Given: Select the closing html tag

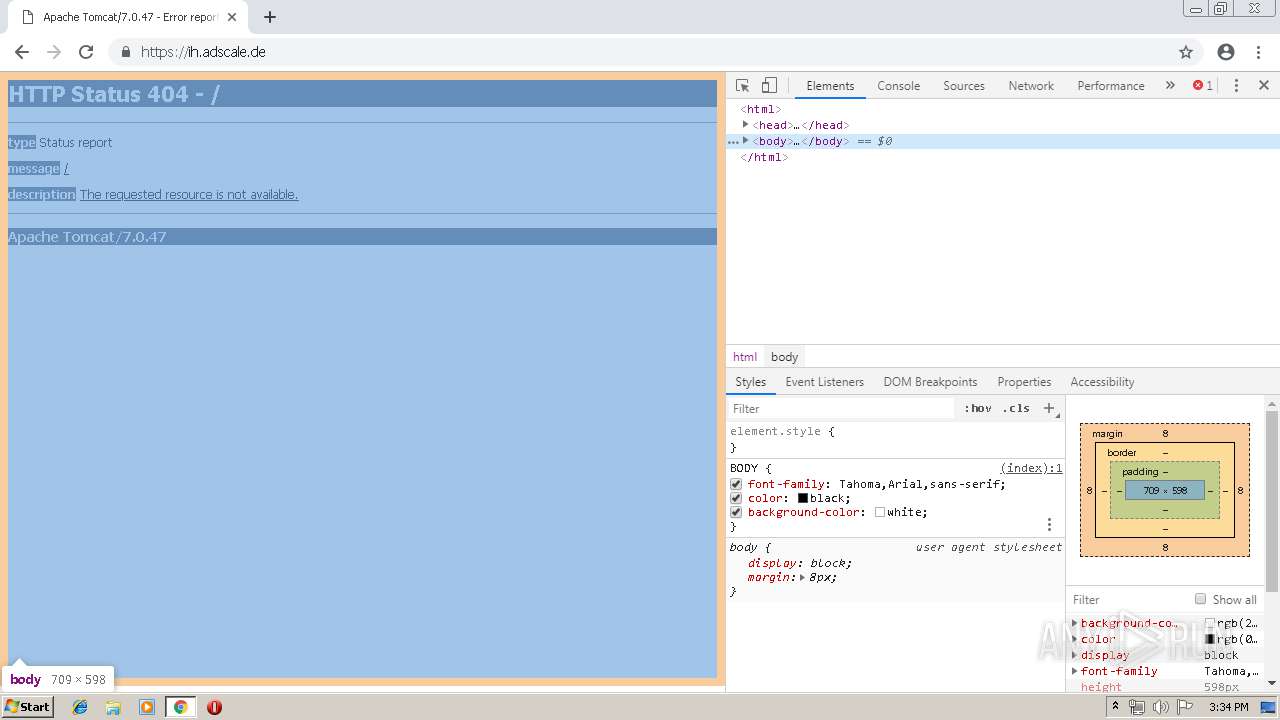Looking at the screenshot, I should click(x=764, y=157).
